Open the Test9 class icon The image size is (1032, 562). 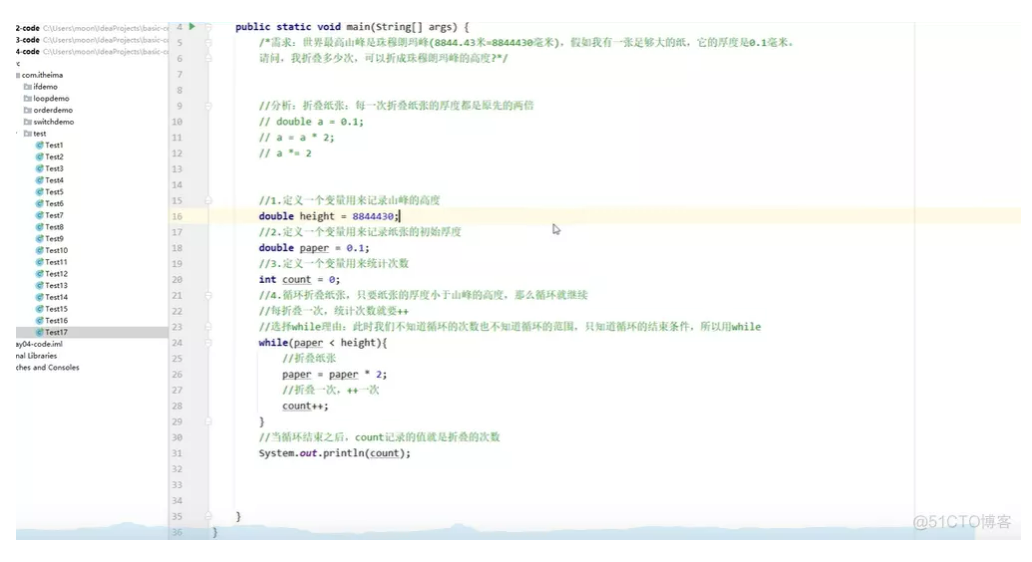coord(39,239)
